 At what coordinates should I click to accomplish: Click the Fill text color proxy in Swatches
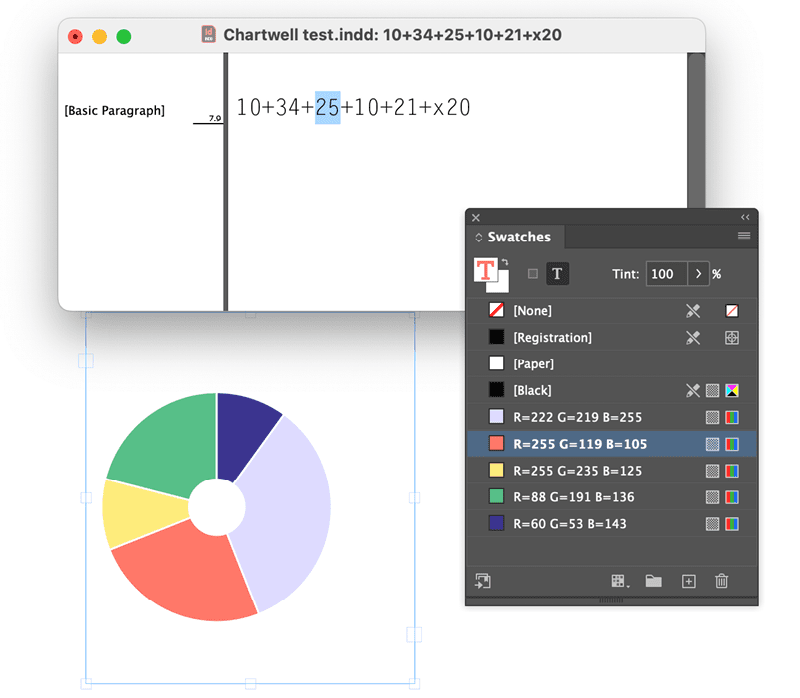485,269
